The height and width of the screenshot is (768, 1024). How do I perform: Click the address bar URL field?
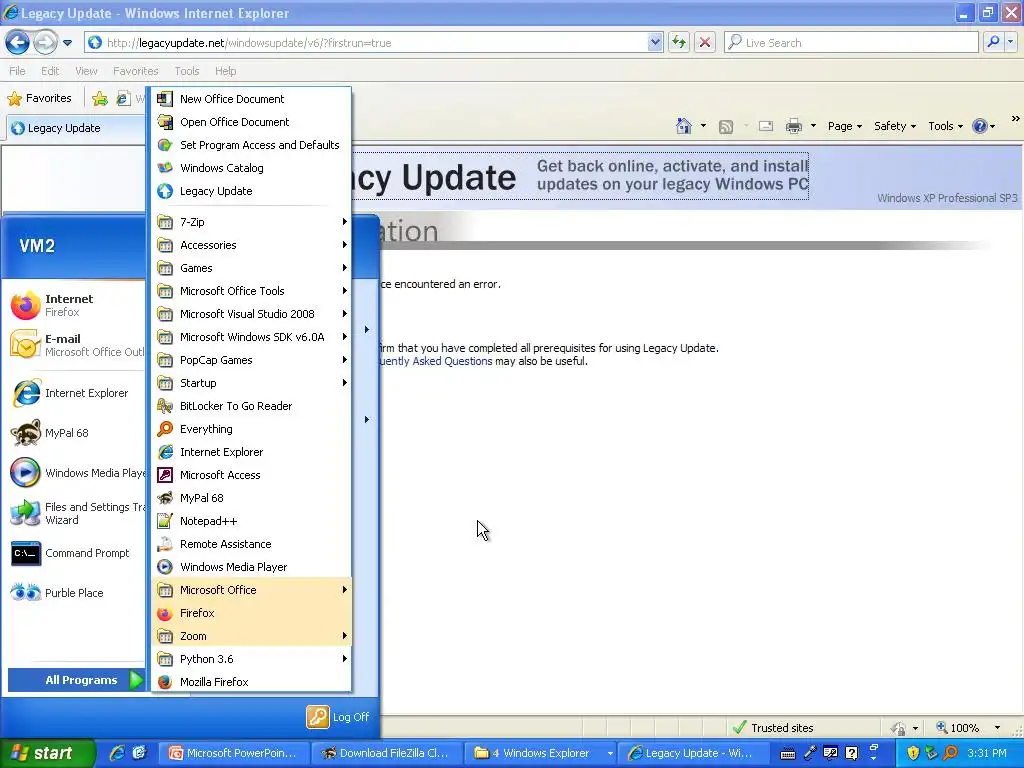click(x=366, y=43)
